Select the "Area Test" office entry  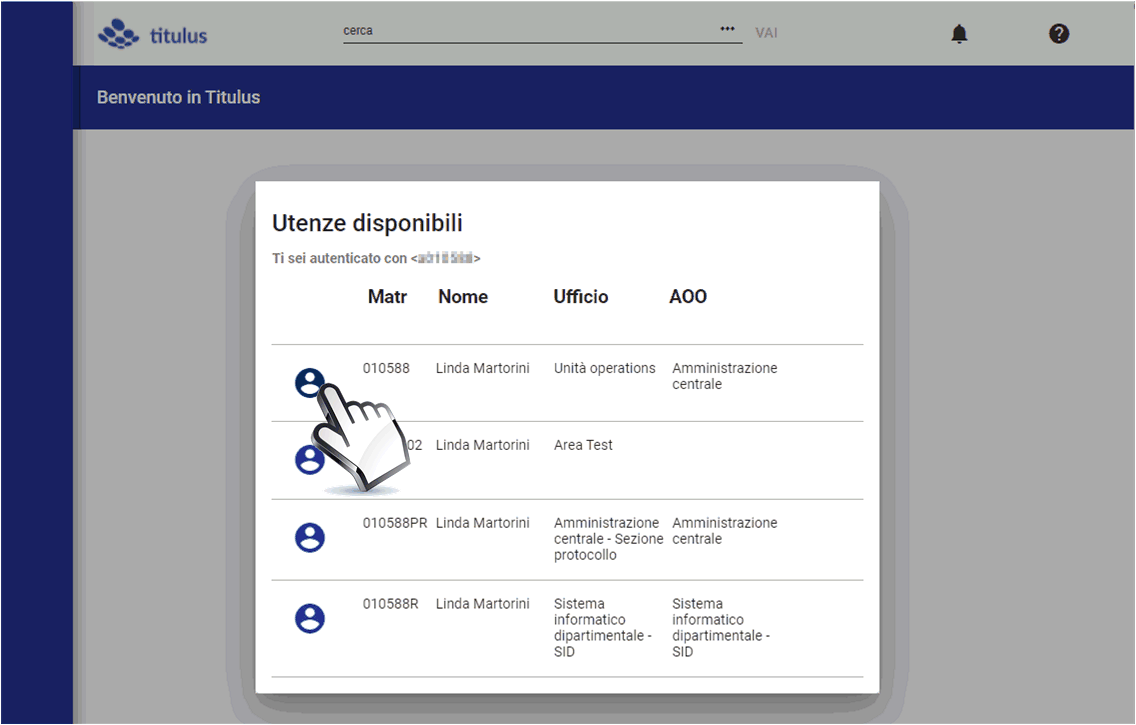coord(583,445)
